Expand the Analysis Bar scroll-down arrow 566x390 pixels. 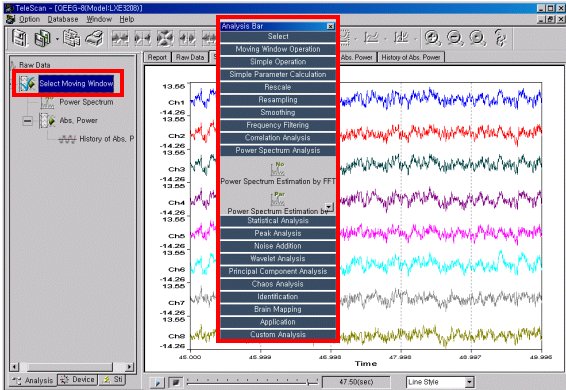(x=329, y=207)
